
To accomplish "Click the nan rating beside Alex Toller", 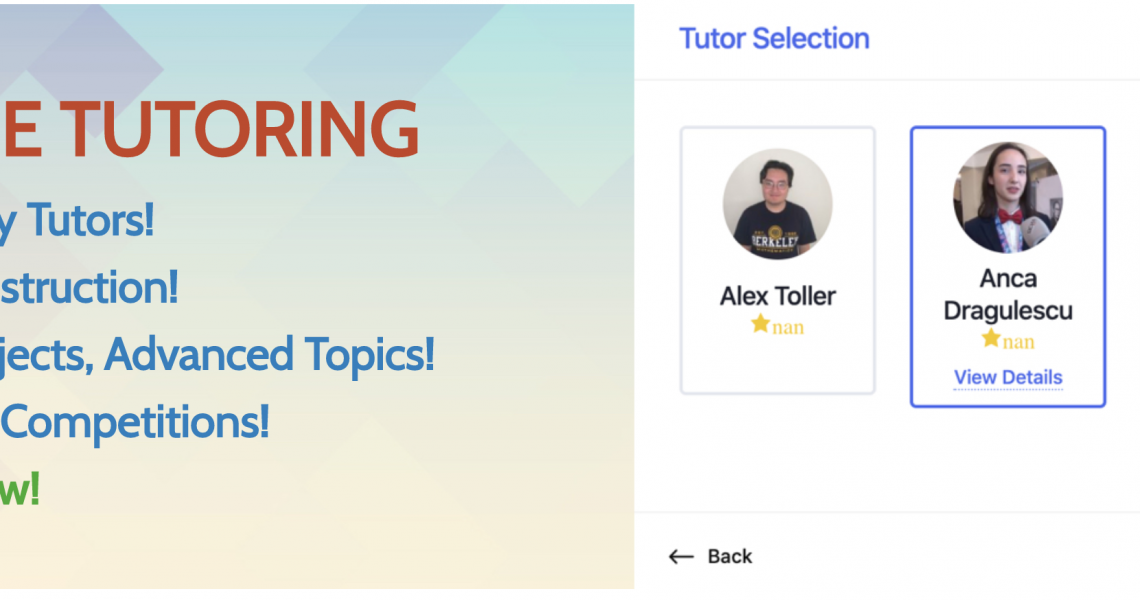I will click(788, 327).
